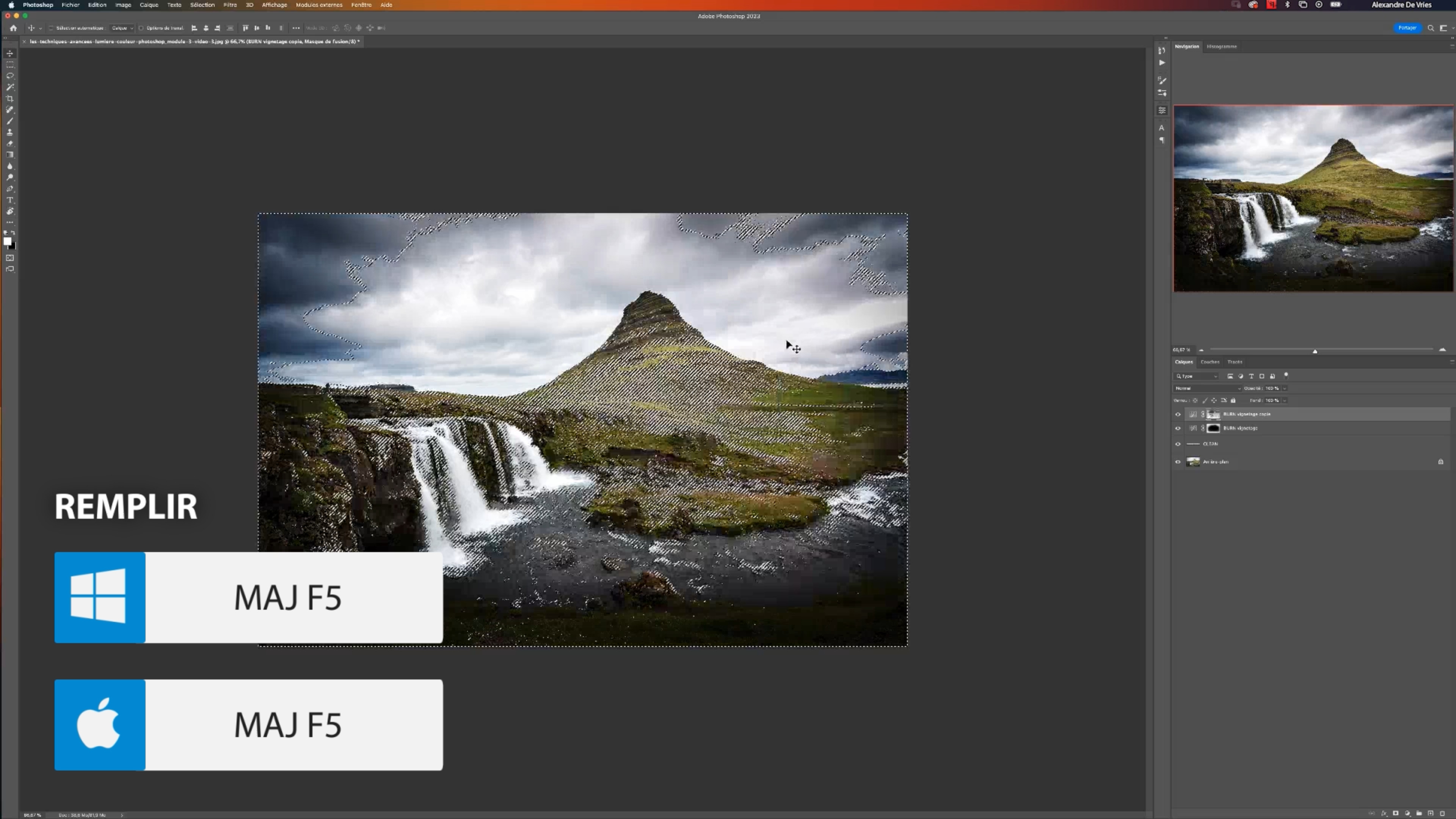1456x819 pixels.
Task: Expand the Opacité value dropdown arrow
Action: 1285,388
